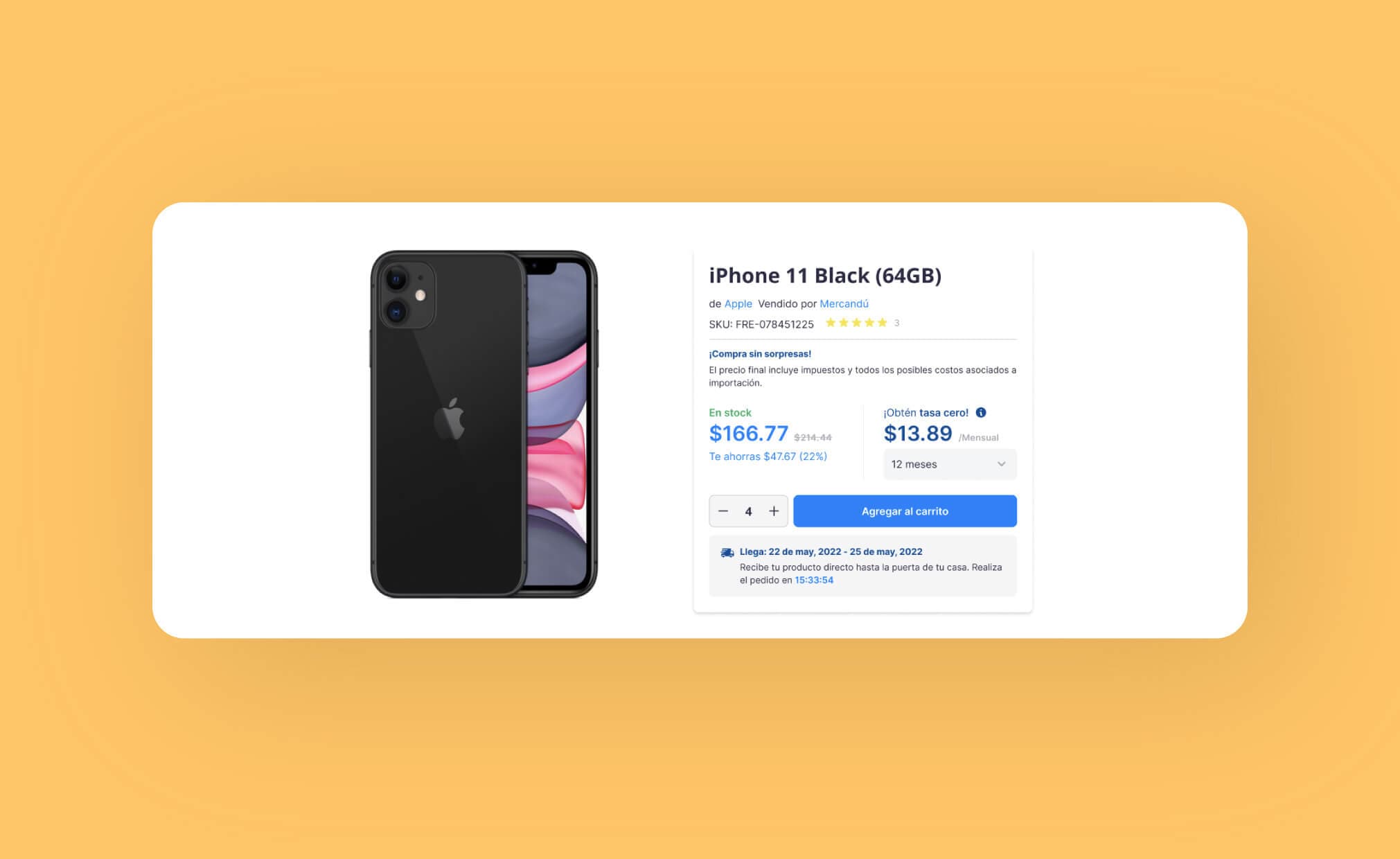
Task: Click the Te ahorras $47.67 savings text
Action: point(768,457)
